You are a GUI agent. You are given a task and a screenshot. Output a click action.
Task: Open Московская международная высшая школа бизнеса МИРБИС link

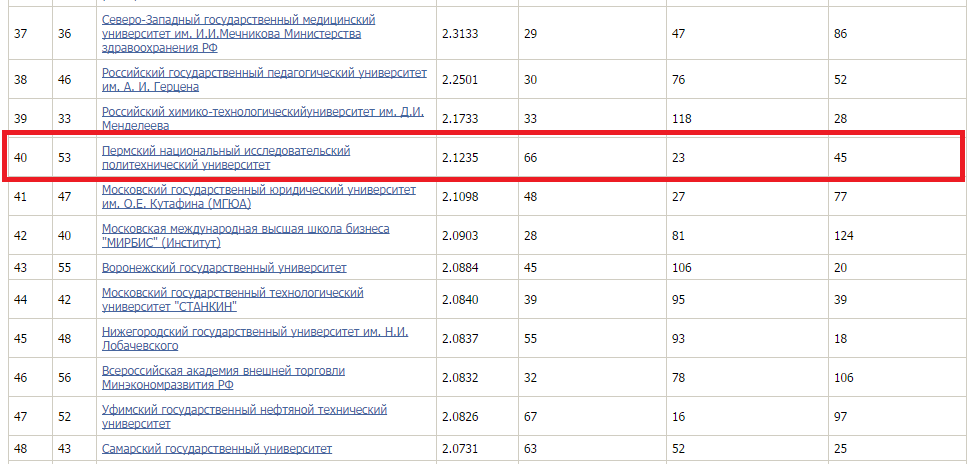pos(245,235)
